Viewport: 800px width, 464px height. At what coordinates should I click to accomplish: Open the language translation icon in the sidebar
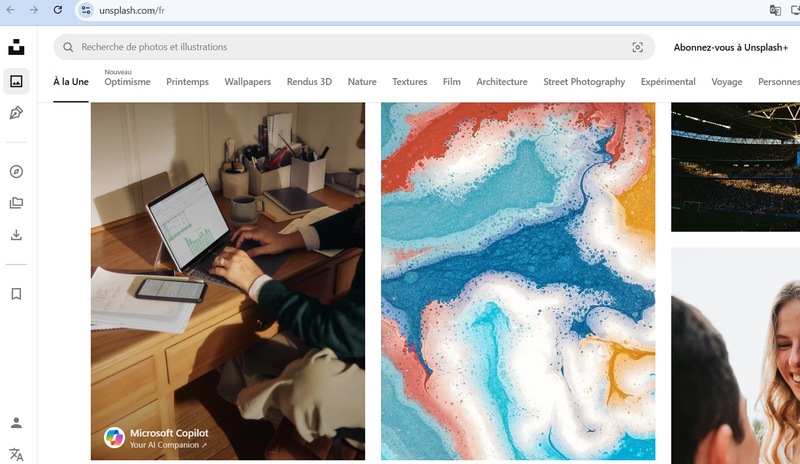click(16, 454)
